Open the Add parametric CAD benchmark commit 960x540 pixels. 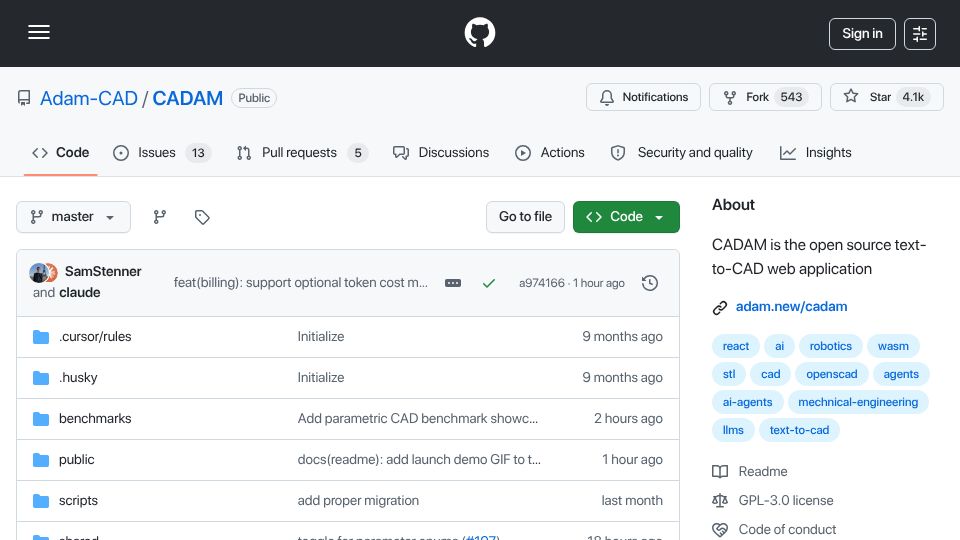coord(418,419)
